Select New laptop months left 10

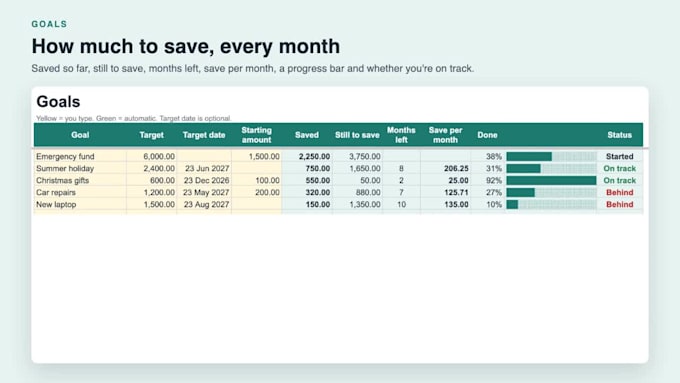tap(401, 204)
